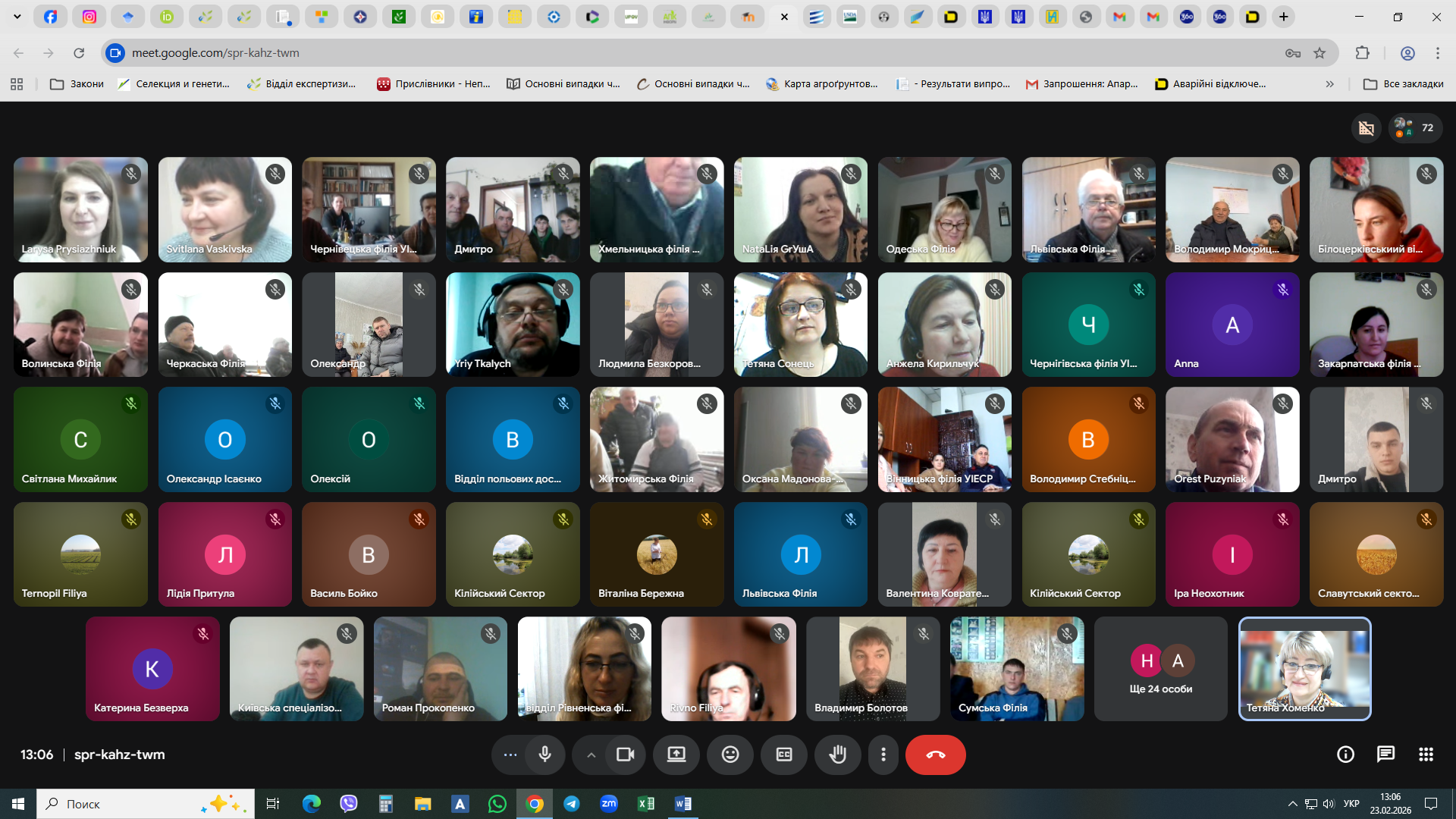This screenshot has width=1456, height=819.
Task: Open Ще 24 особи tile
Action: (x=1160, y=669)
